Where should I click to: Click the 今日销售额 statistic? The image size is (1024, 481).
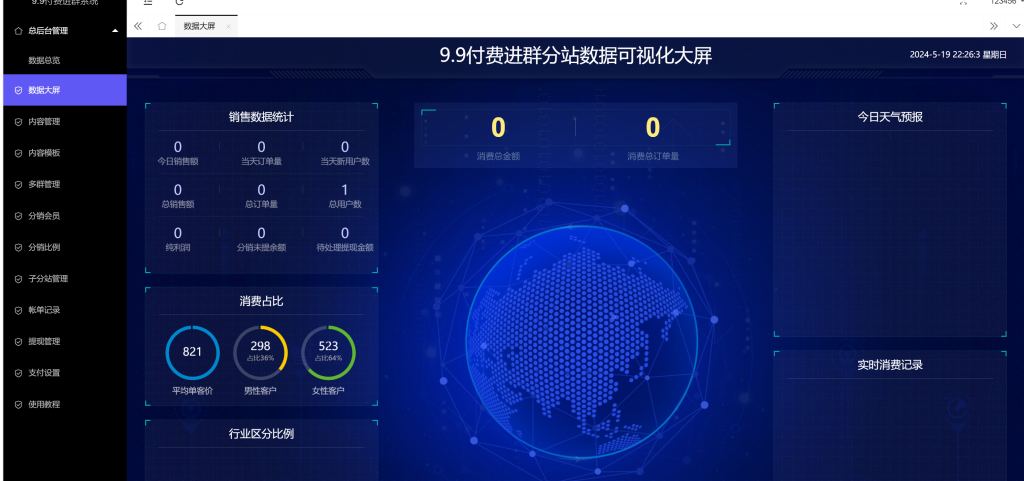[x=178, y=154]
